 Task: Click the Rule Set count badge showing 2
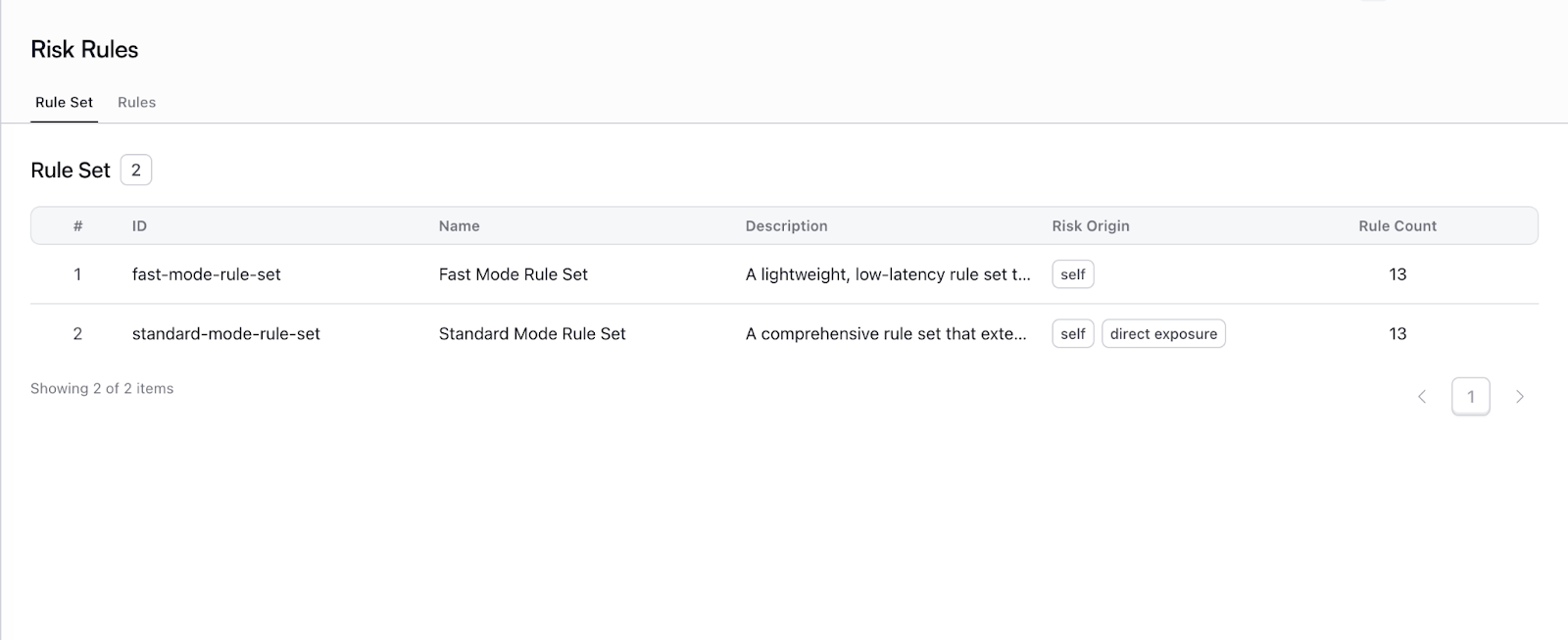[x=136, y=170]
